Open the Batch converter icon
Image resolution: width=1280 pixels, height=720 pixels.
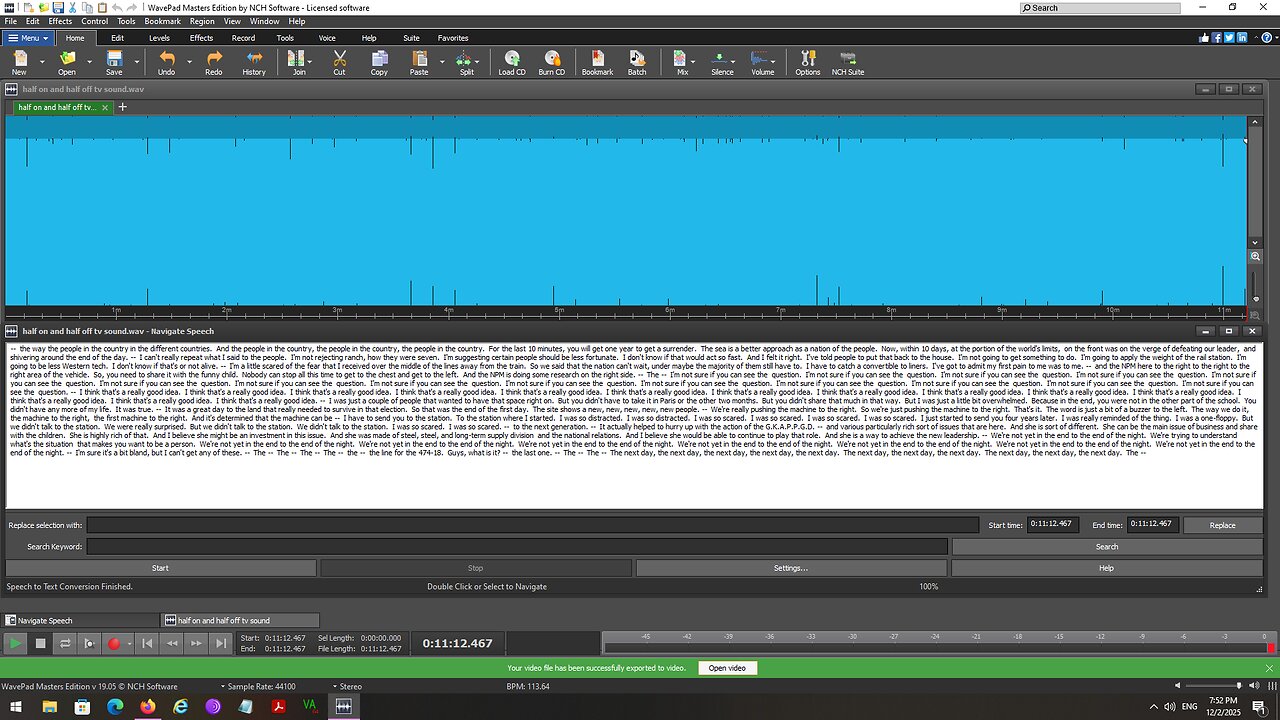tap(637, 62)
